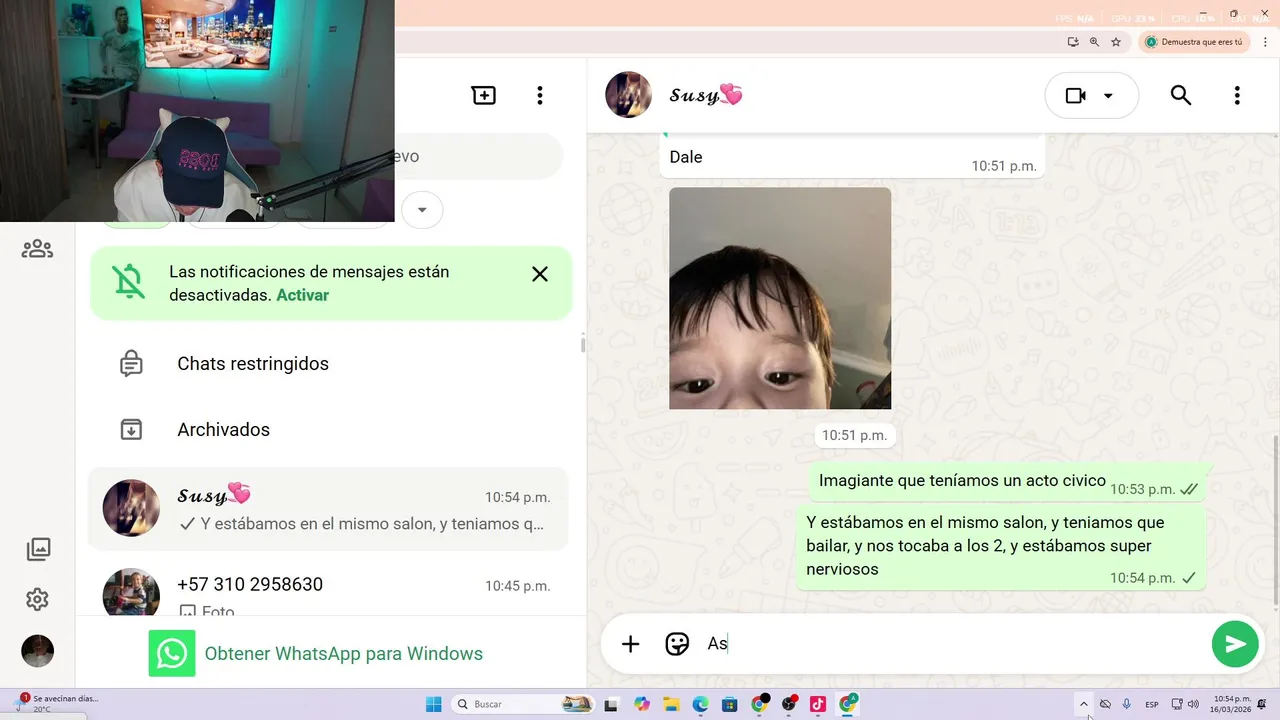1280x720 pixels.
Task: Open the Communities icon in sidebar
Action: click(x=37, y=248)
